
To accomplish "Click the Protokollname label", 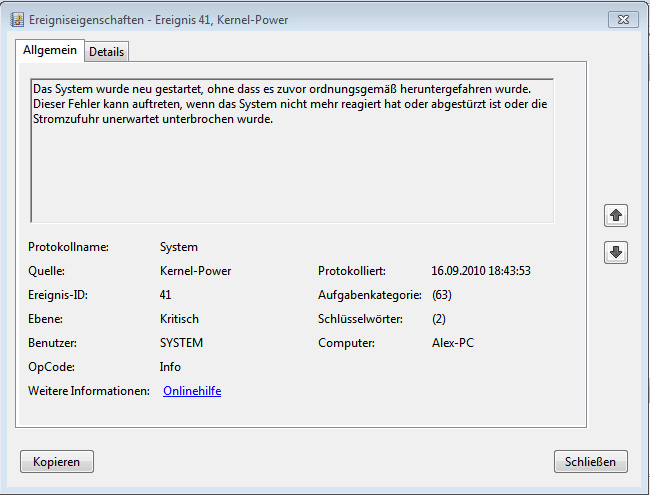I will point(68,247).
